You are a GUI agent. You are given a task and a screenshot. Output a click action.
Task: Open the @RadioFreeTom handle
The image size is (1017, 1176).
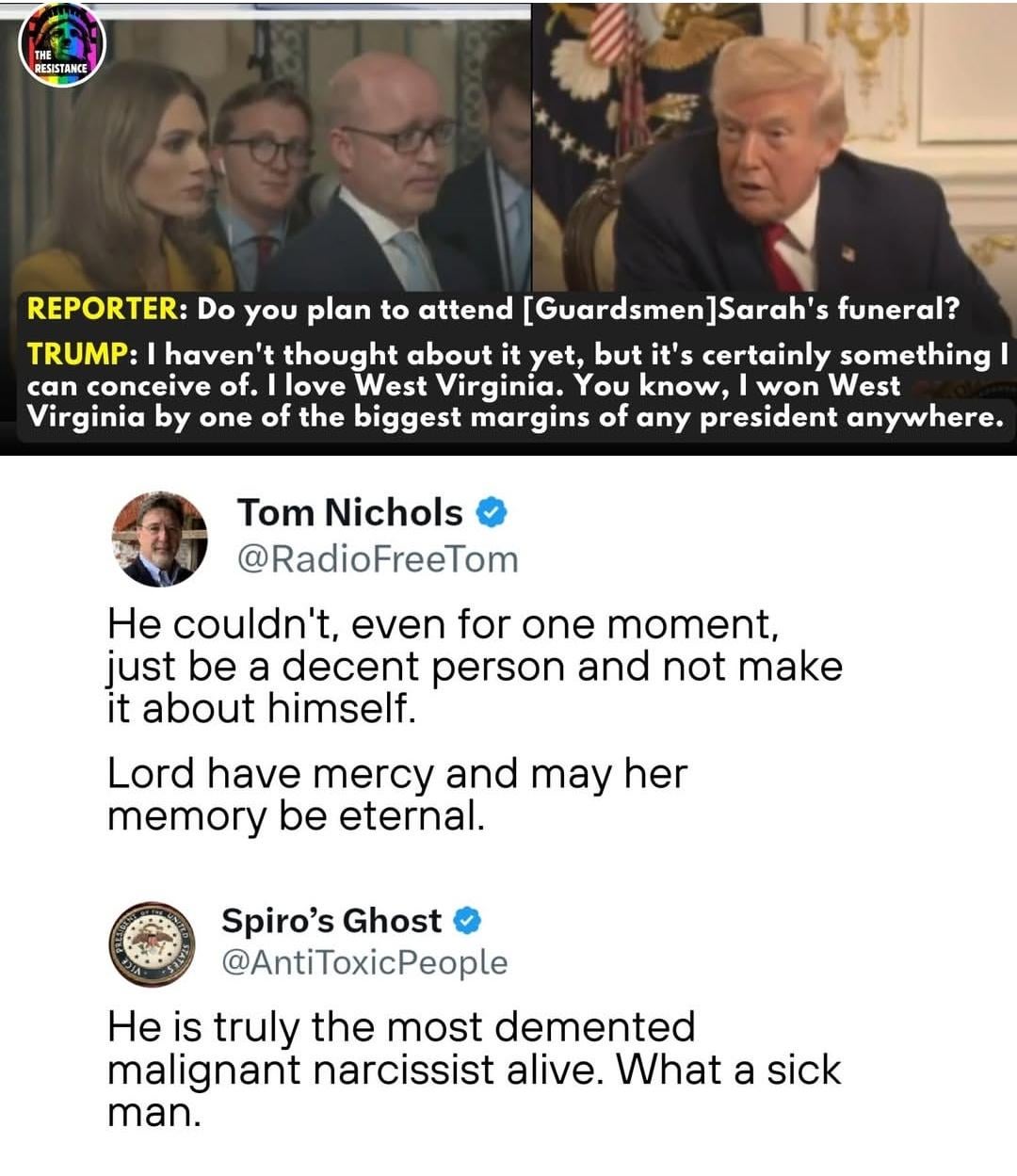(x=378, y=558)
